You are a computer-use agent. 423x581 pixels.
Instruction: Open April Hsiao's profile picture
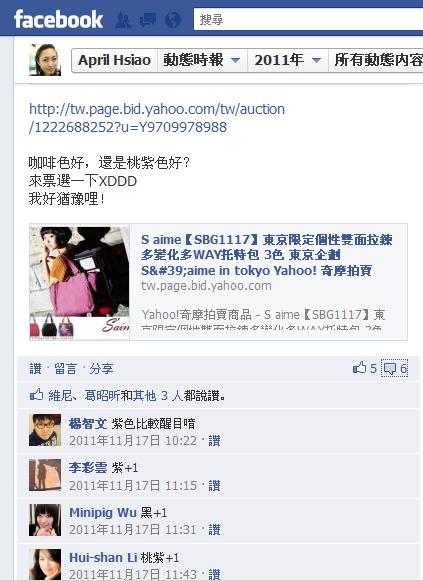[x=45, y=60]
